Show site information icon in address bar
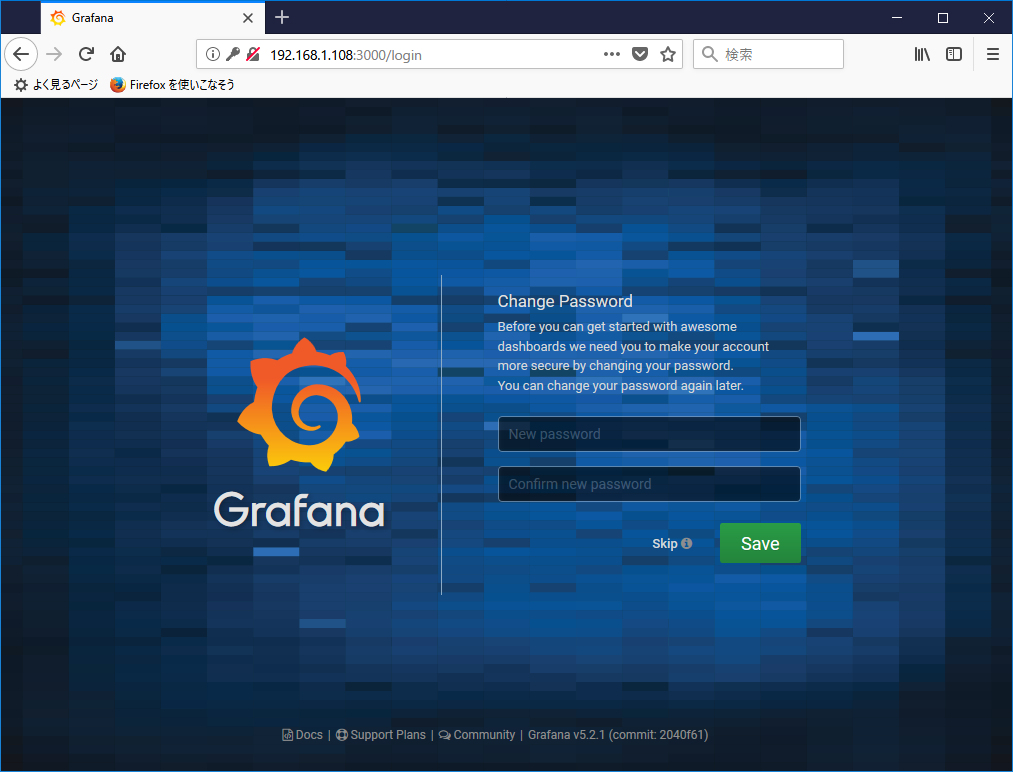 (213, 54)
